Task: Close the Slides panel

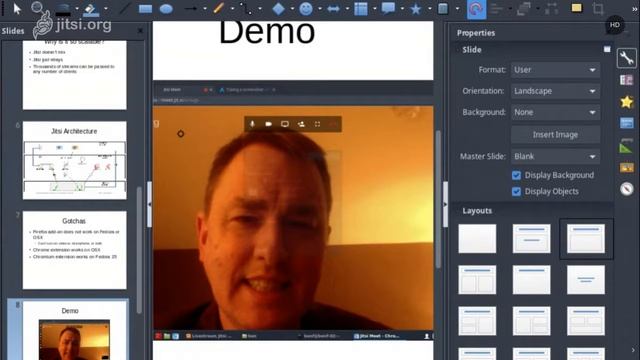Action: pyautogui.click(x=140, y=31)
